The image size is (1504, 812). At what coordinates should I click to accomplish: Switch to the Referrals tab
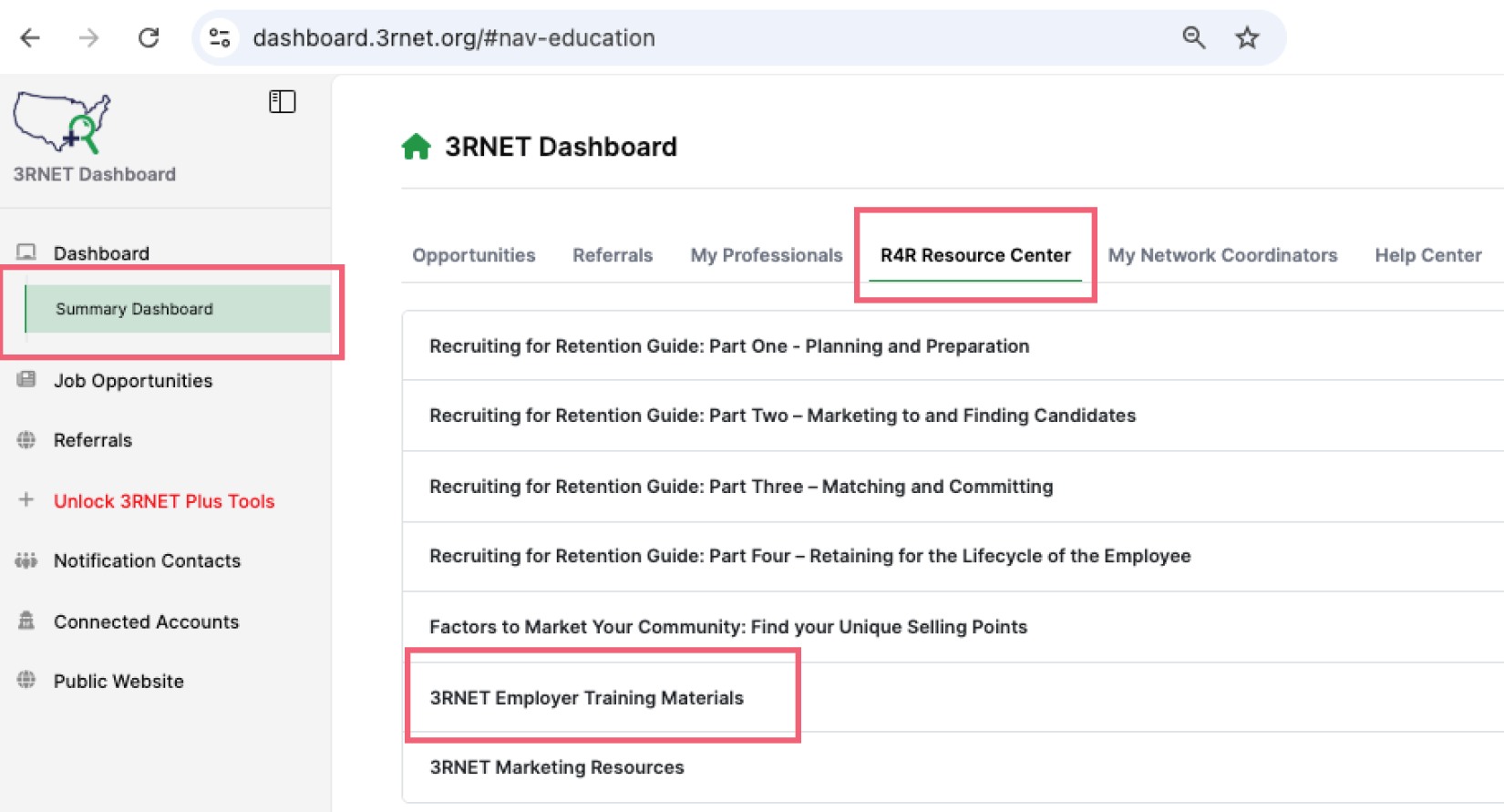point(613,255)
